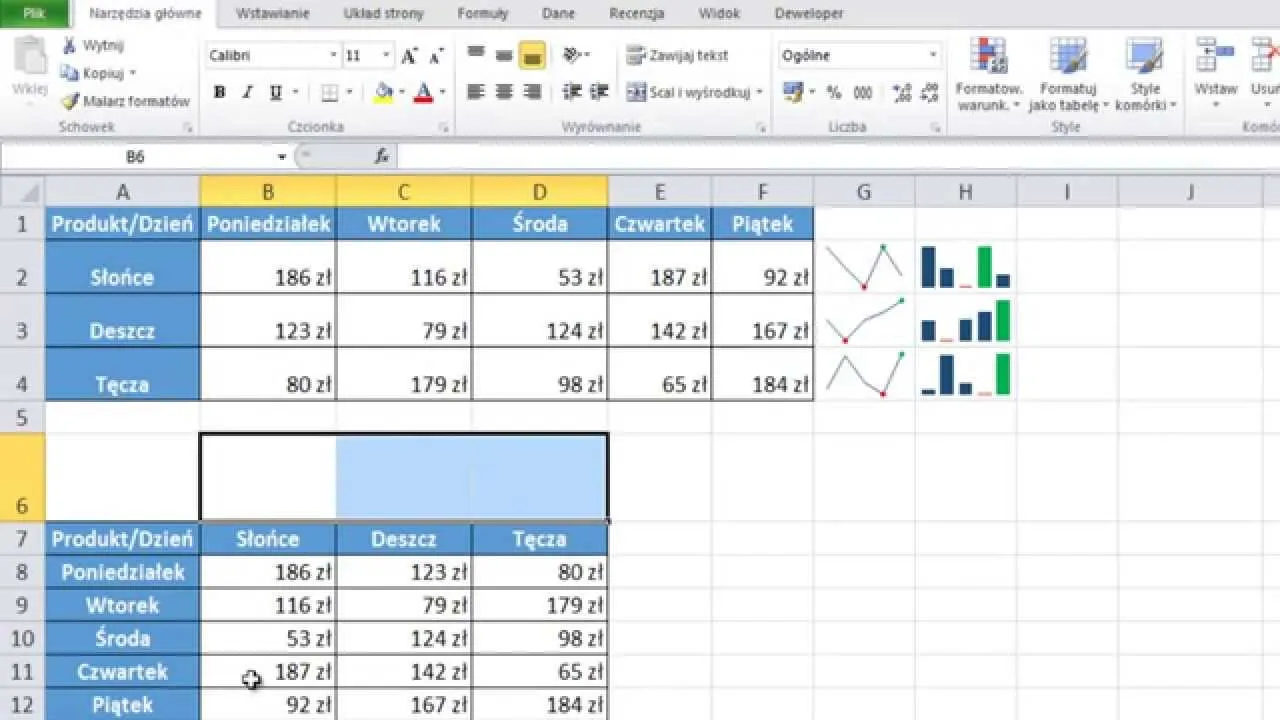The width and height of the screenshot is (1280, 720).
Task: Click the column sparkline in row 3
Action: coord(965,321)
